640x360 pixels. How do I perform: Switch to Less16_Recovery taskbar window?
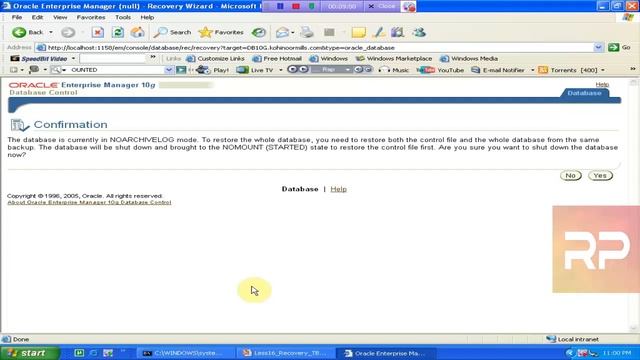tap(287, 353)
